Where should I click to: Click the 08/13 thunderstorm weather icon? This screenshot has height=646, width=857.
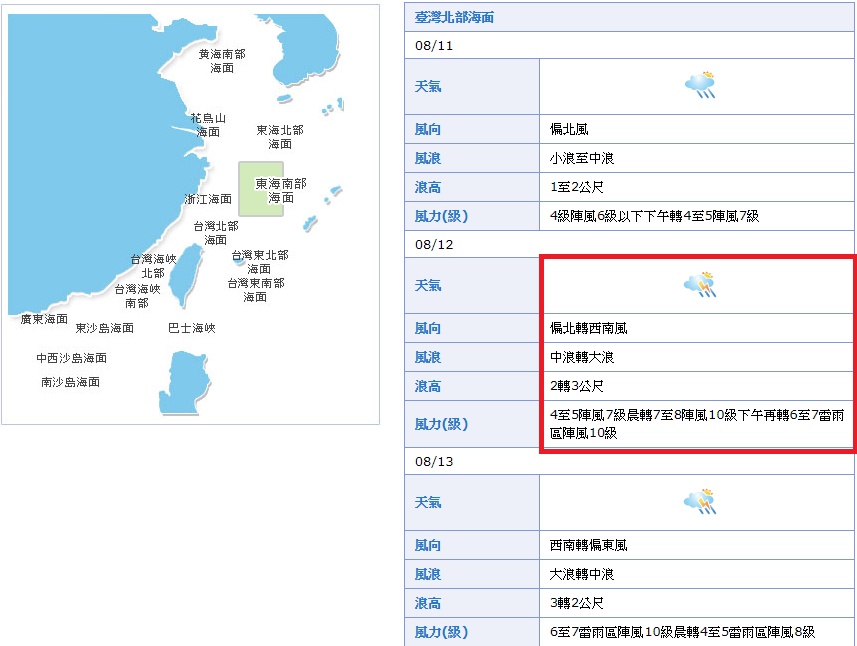click(700, 502)
